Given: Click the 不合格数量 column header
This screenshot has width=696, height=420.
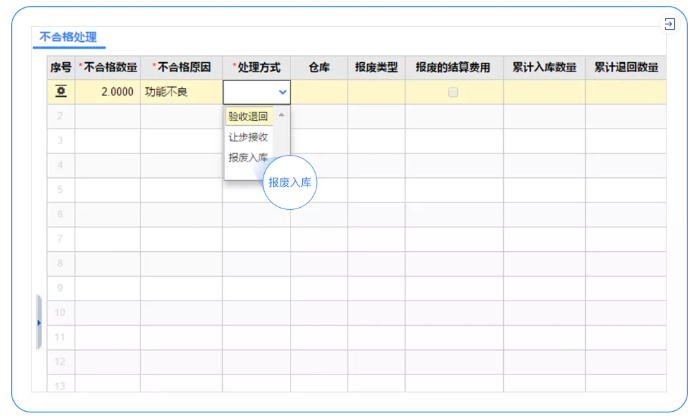Looking at the screenshot, I should tap(108, 68).
